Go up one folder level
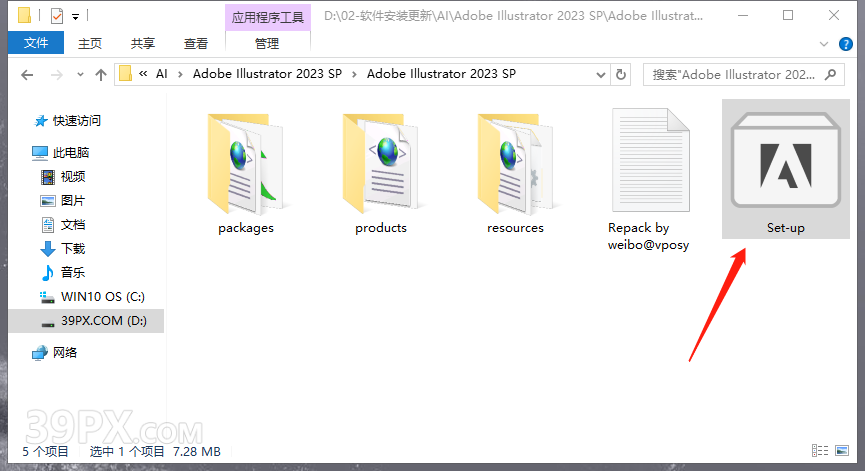This screenshot has width=865, height=471. (100, 75)
